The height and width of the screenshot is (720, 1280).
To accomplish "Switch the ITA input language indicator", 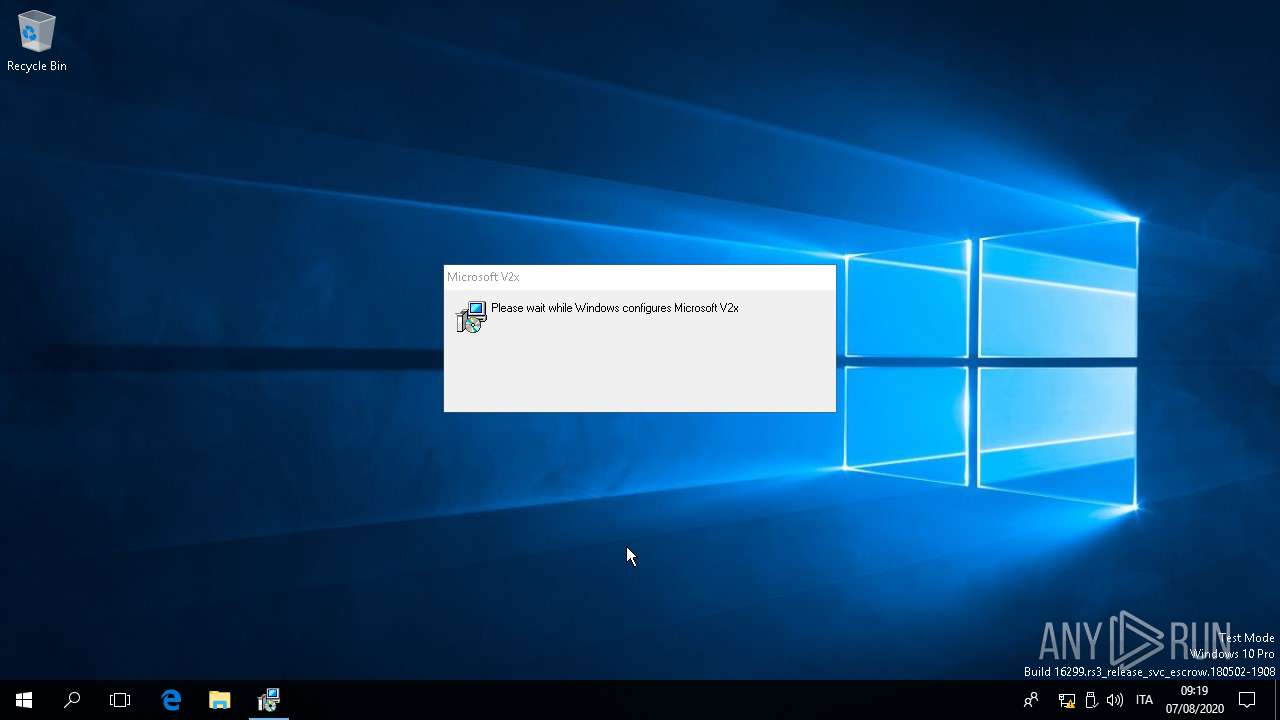I will [x=1144, y=700].
